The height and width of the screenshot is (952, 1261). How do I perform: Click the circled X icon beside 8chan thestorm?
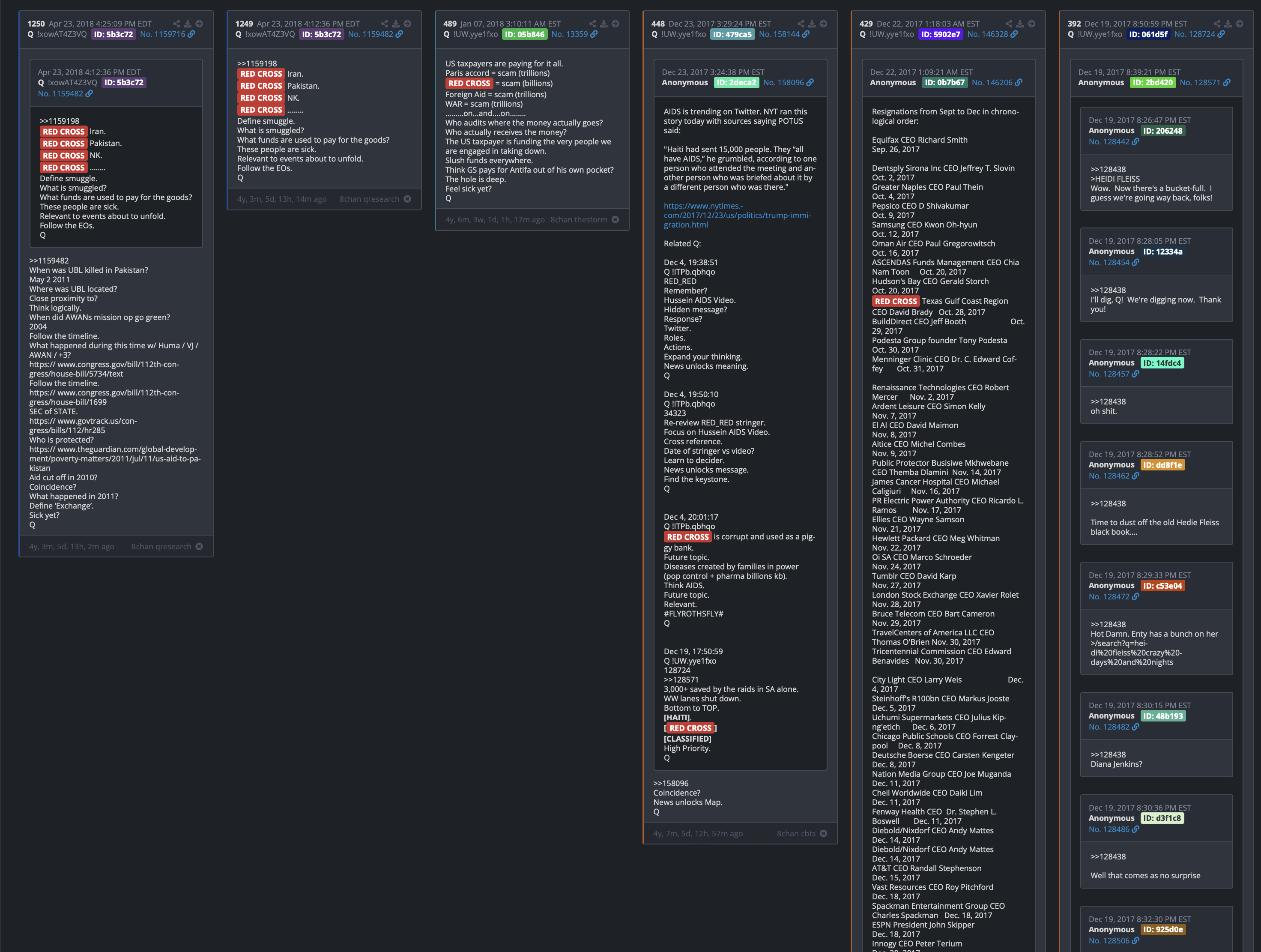(615, 219)
